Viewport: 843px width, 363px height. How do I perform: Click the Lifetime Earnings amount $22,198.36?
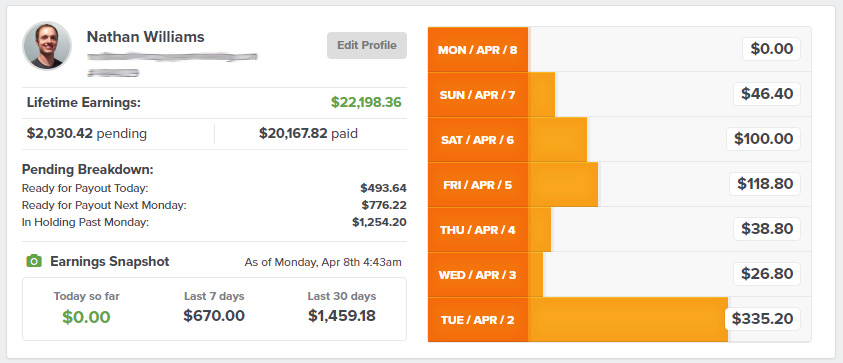click(366, 102)
